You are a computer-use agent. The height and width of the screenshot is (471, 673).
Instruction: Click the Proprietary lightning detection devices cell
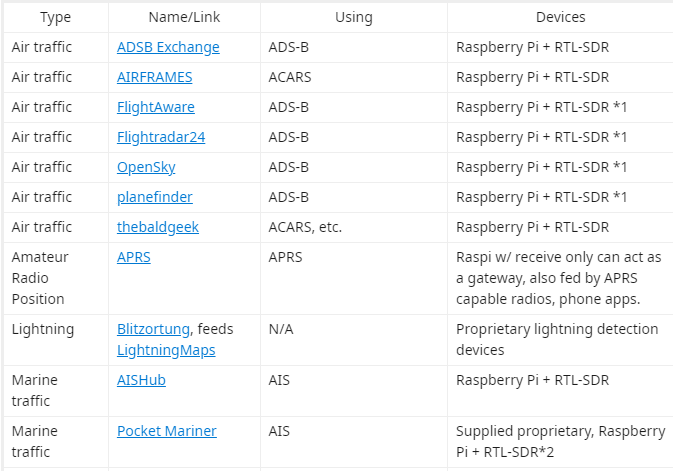561,340
